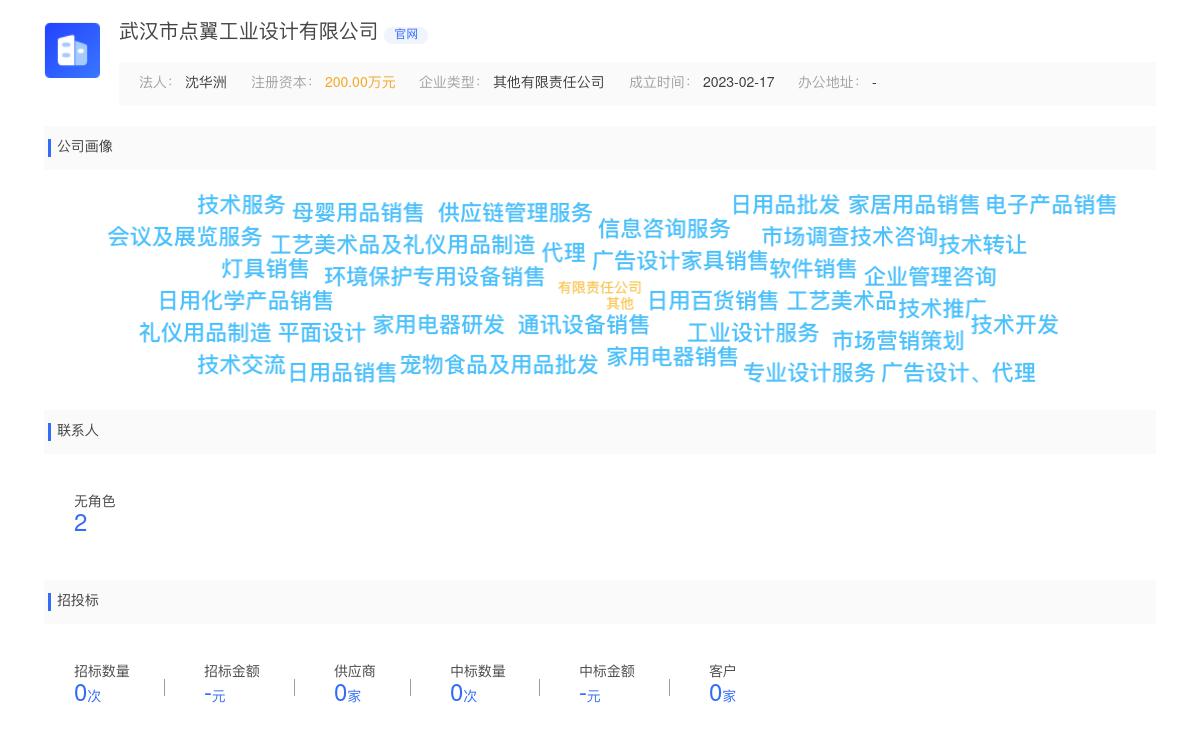Select word cloud tag 技术推广
The height and width of the screenshot is (752, 1200).
[942, 309]
